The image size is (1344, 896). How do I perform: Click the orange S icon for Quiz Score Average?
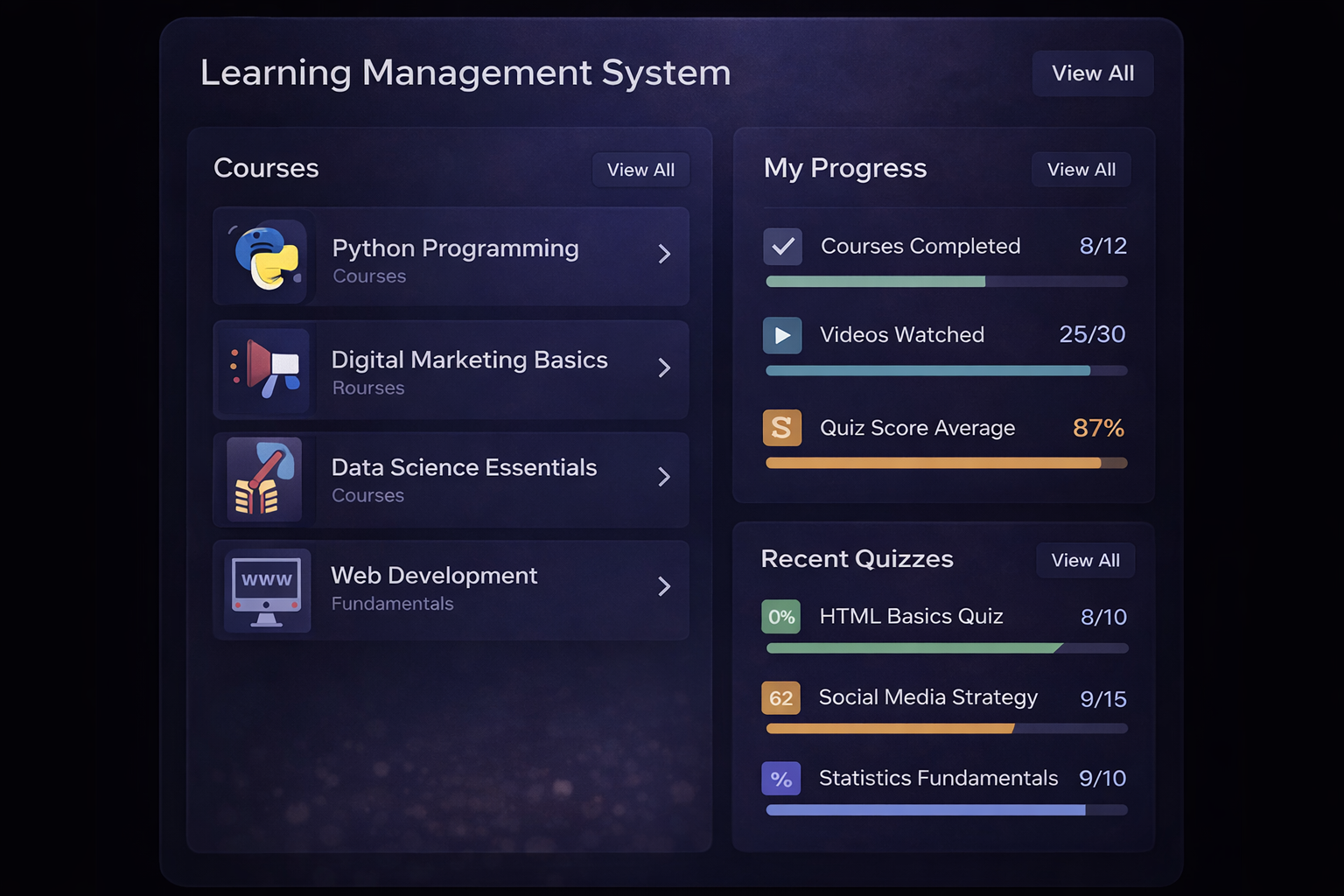coord(781,428)
